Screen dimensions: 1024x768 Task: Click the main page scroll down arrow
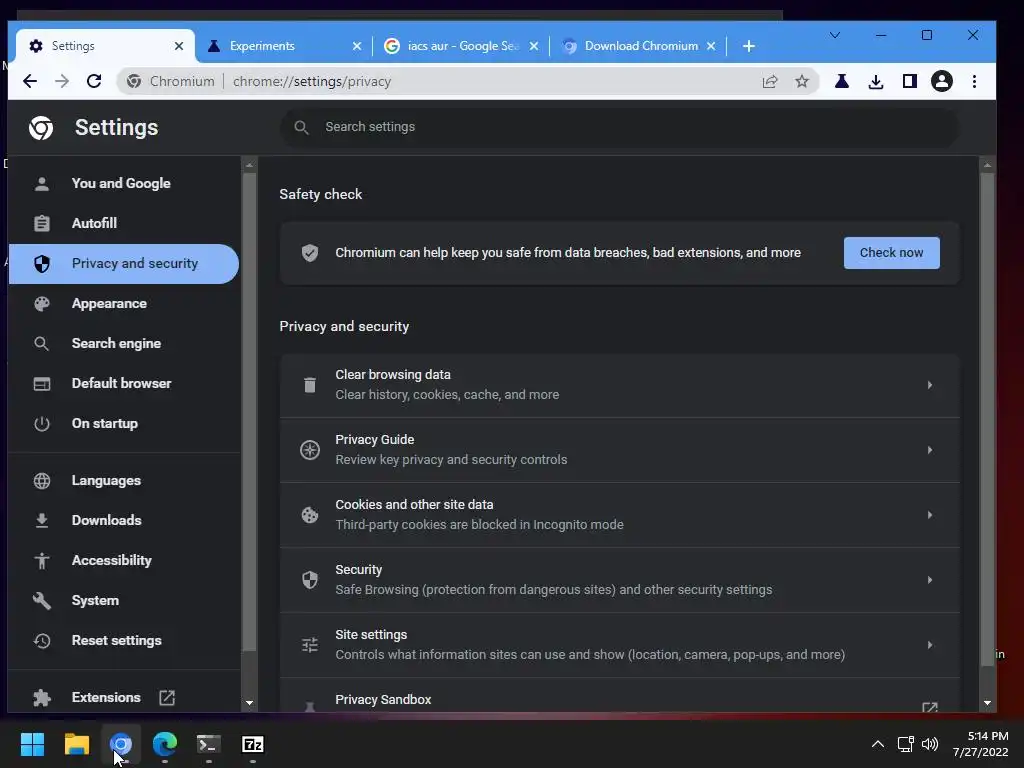point(987,703)
